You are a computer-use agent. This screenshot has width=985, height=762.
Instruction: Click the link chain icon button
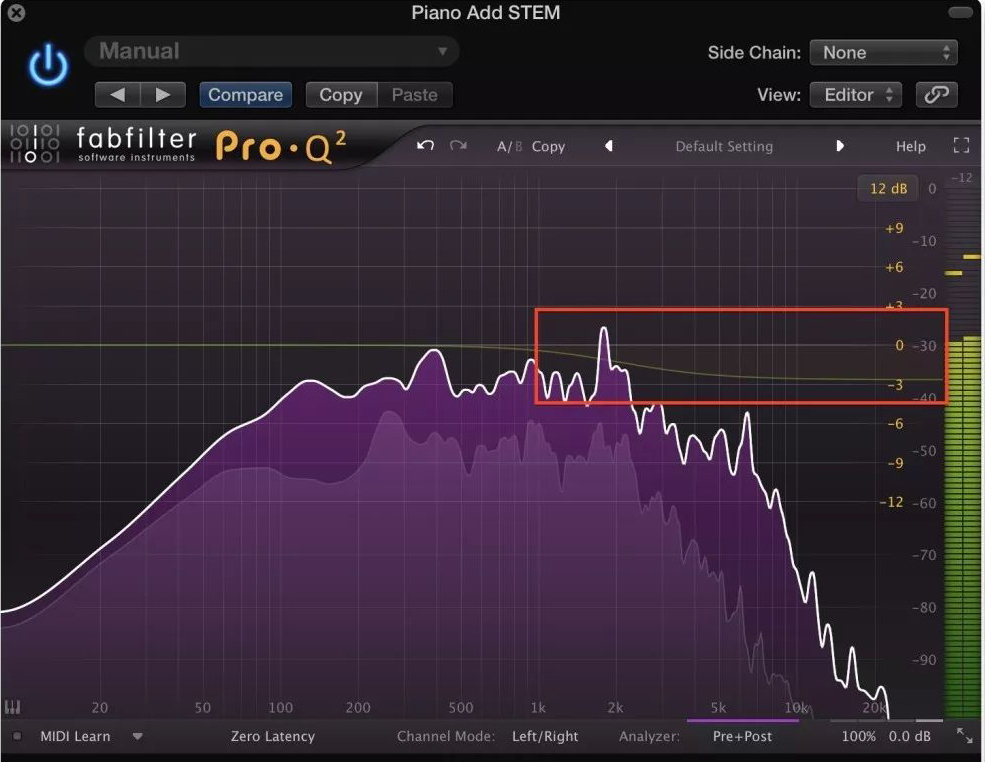[936, 95]
